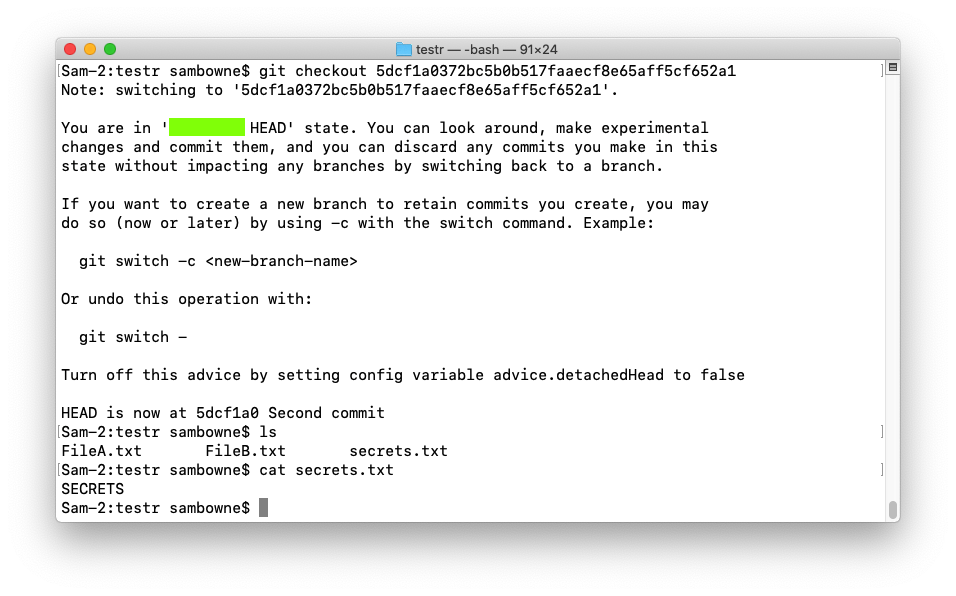This screenshot has width=956, height=596.
Task: Click the vertical scrollbar thumb at the bottom
Action: pyautogui.click(x=892, y=509)
